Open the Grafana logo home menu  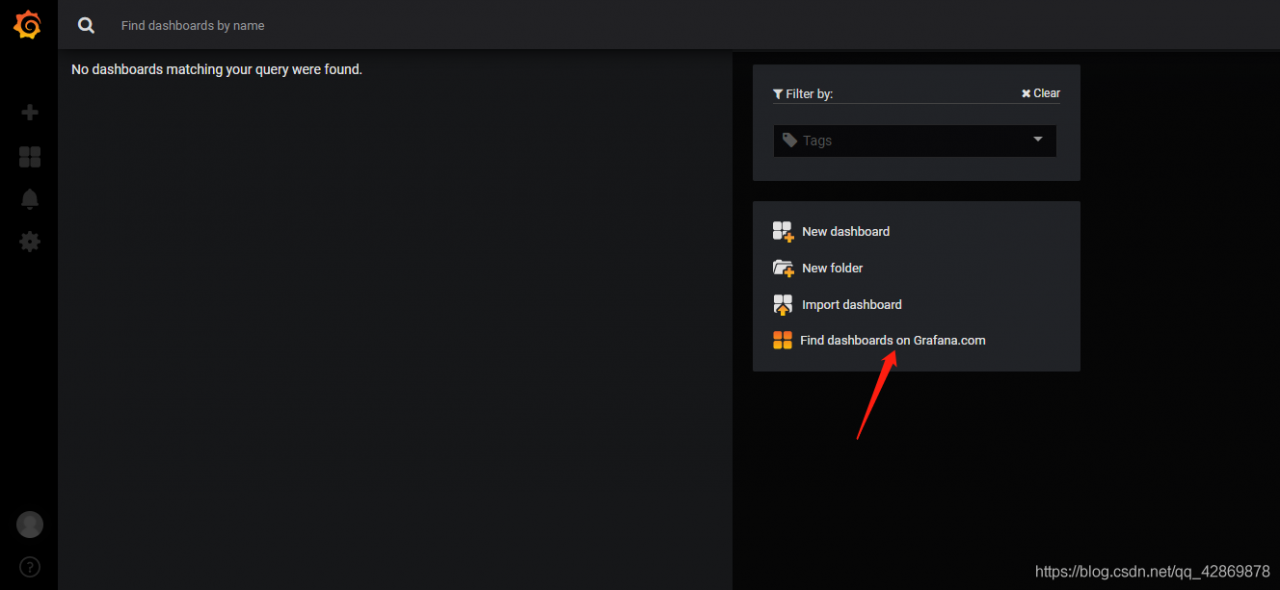[28, 25]
